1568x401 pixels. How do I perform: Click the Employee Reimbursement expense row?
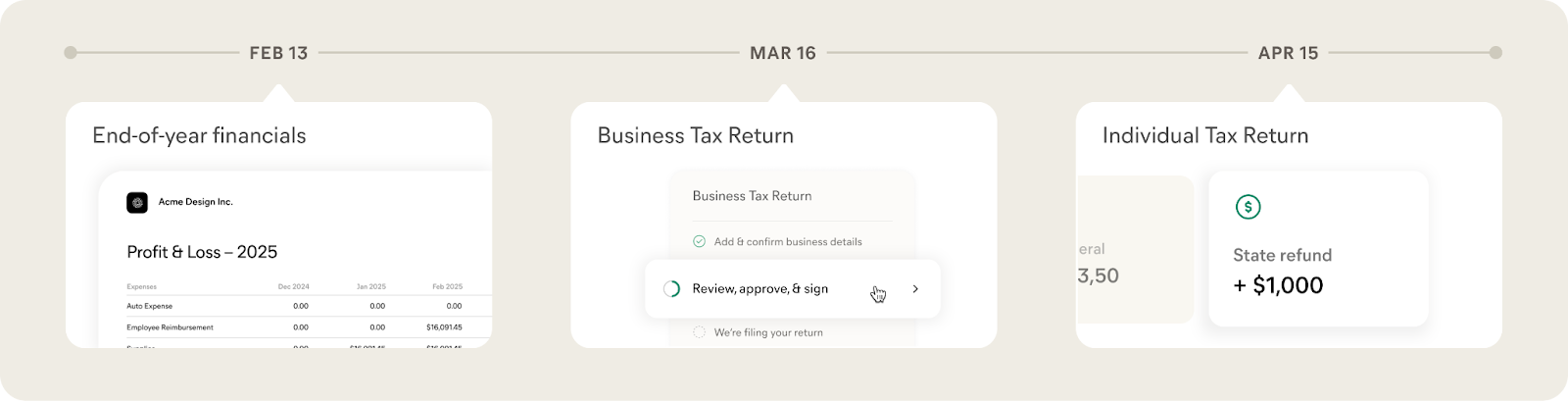tap(170, 327)
